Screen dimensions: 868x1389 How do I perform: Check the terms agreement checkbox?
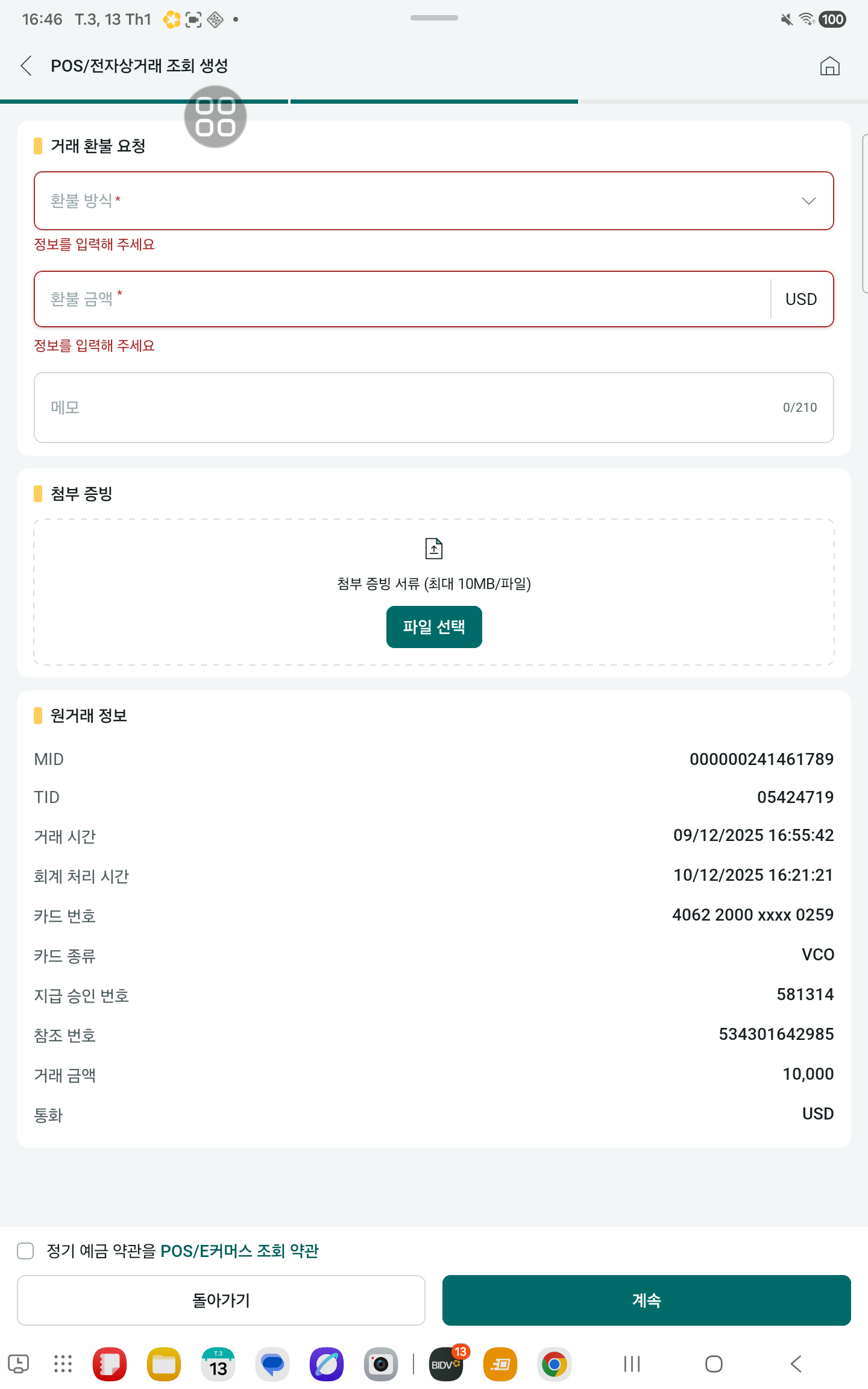point(25,1251)
